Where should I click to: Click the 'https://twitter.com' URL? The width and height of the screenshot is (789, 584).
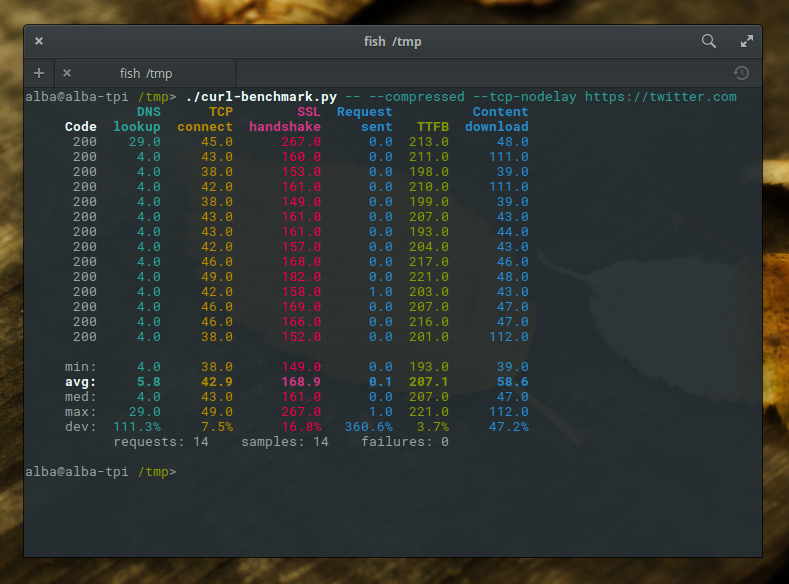(x=660, y=97)
